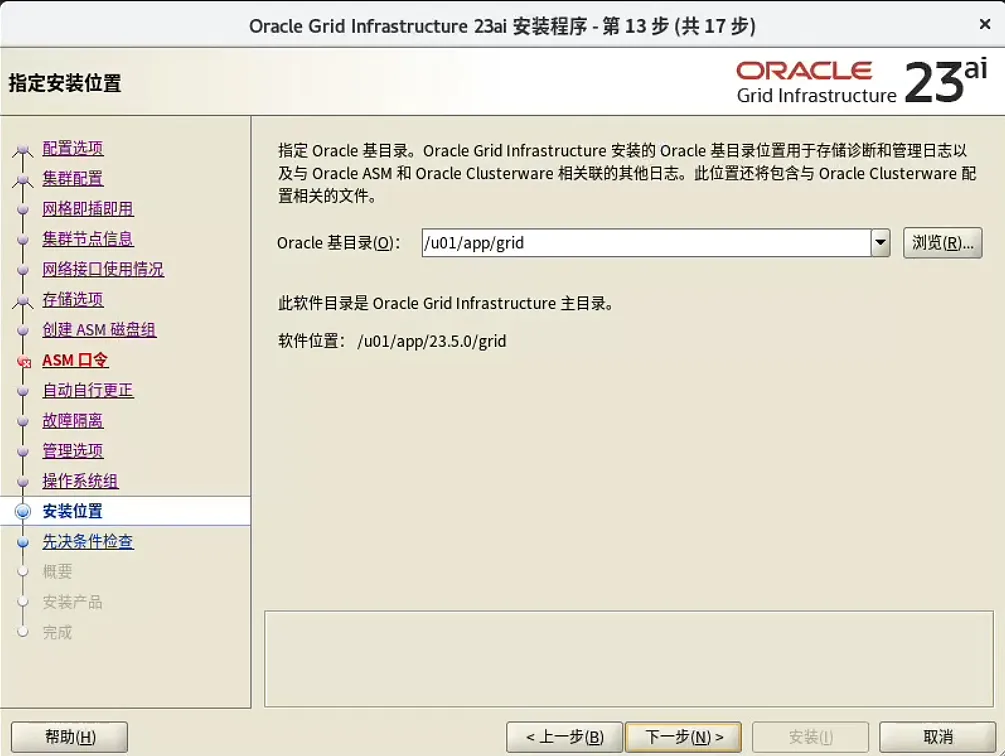Click the 下一步(N) button

coord(683,736)
